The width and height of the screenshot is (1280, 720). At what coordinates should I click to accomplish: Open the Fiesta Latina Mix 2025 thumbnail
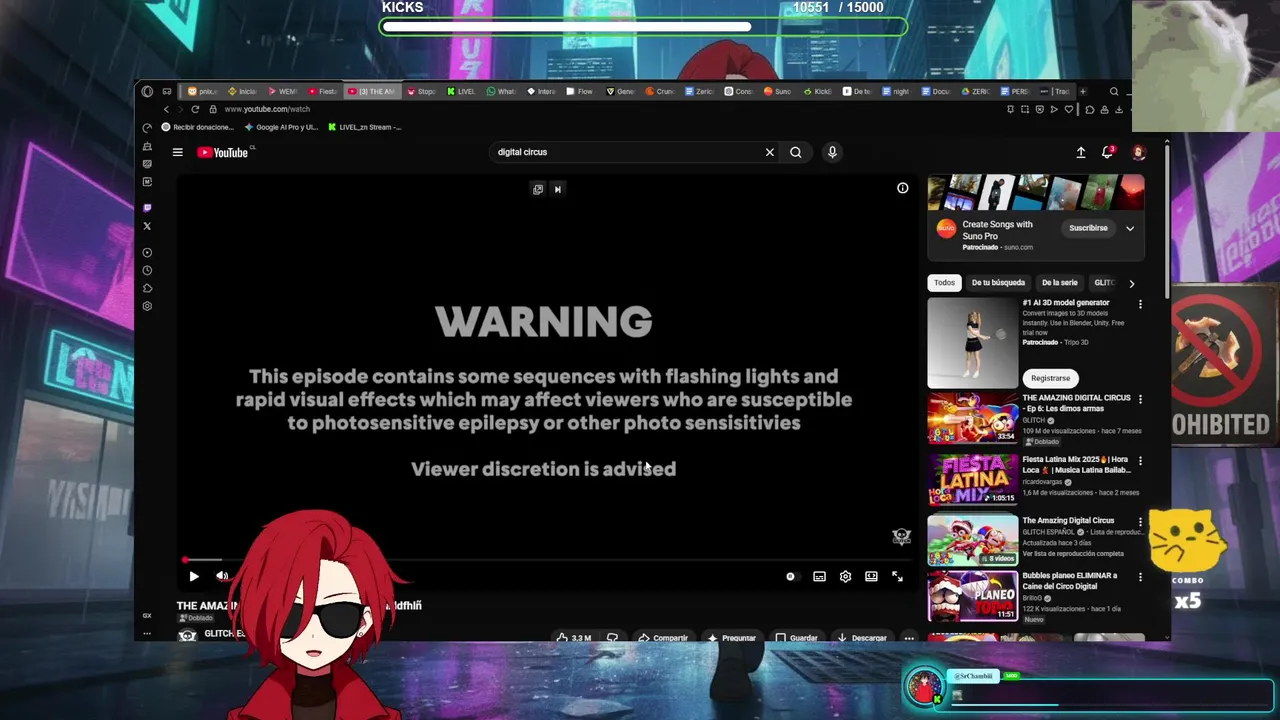973,479
